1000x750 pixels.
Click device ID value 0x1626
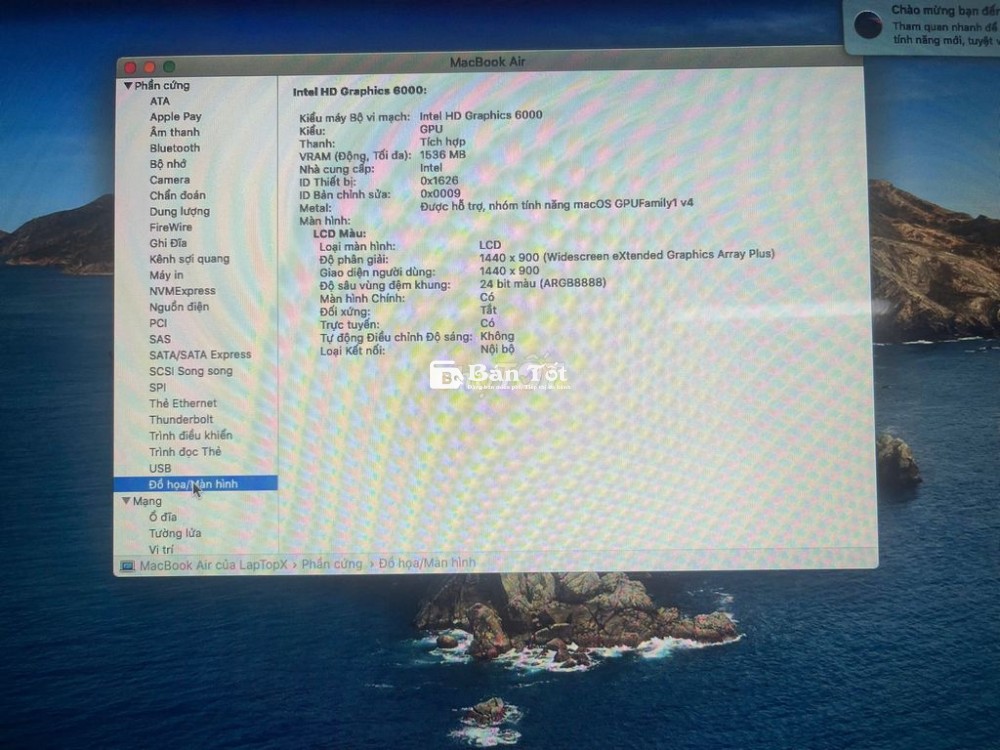(x=439, y=181)
